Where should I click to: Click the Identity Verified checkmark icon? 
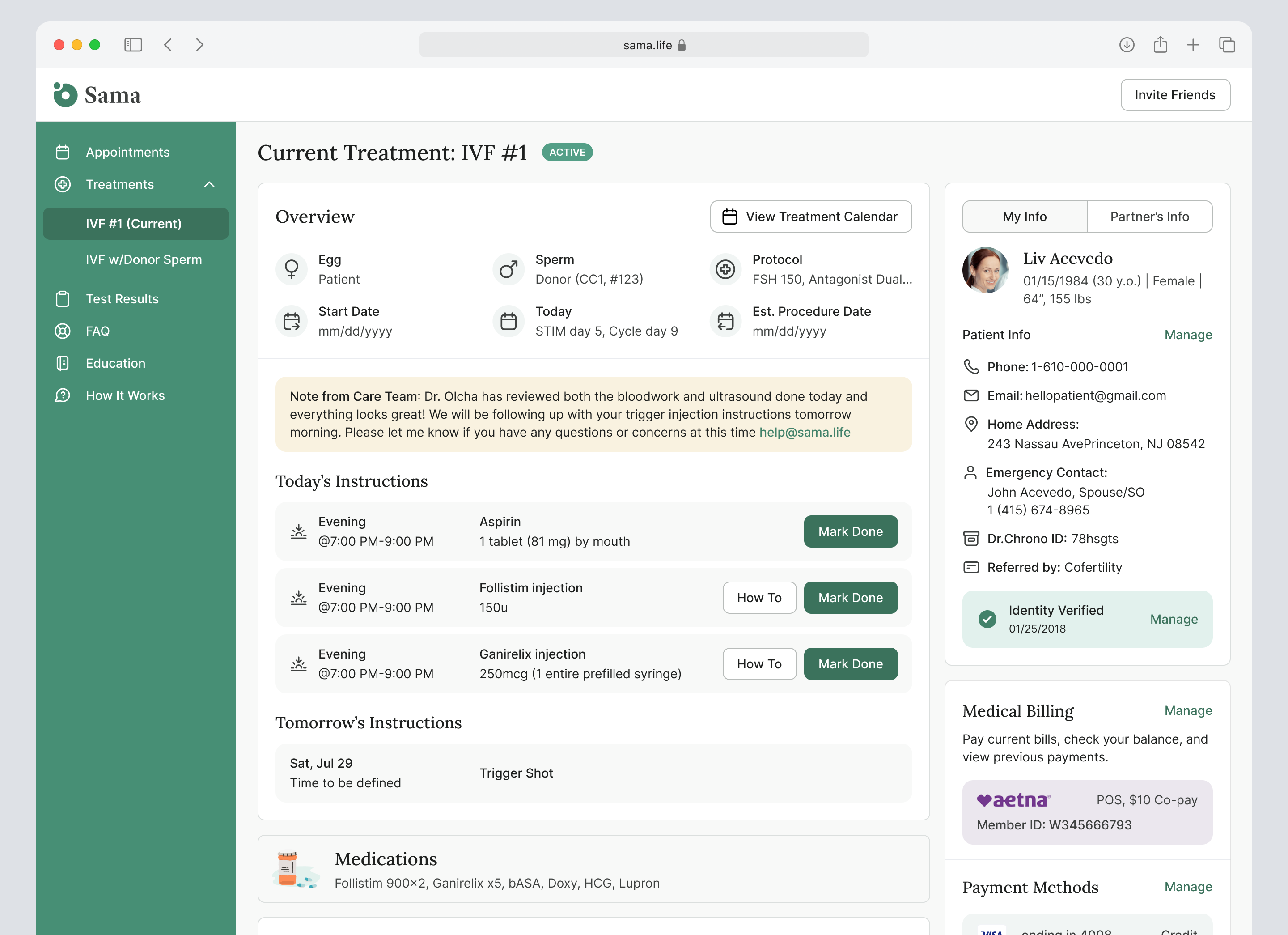(987, 619)
